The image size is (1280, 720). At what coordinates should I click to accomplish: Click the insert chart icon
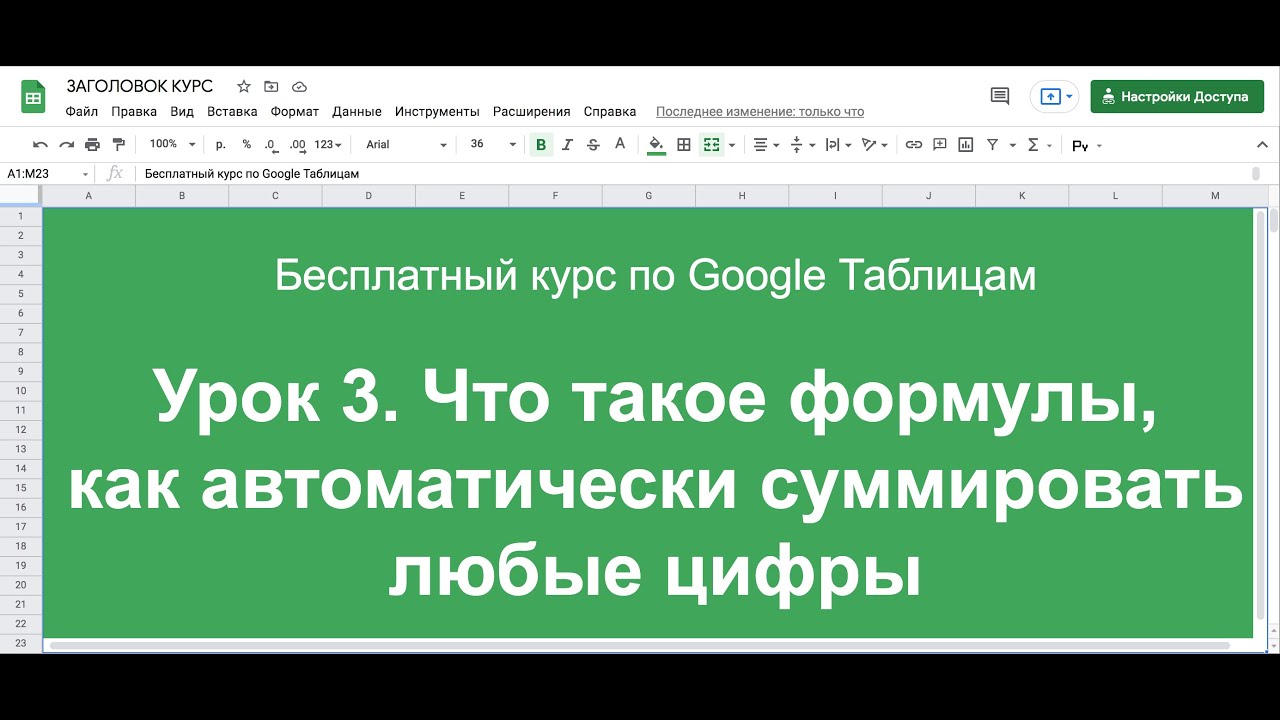click(965, 145)
